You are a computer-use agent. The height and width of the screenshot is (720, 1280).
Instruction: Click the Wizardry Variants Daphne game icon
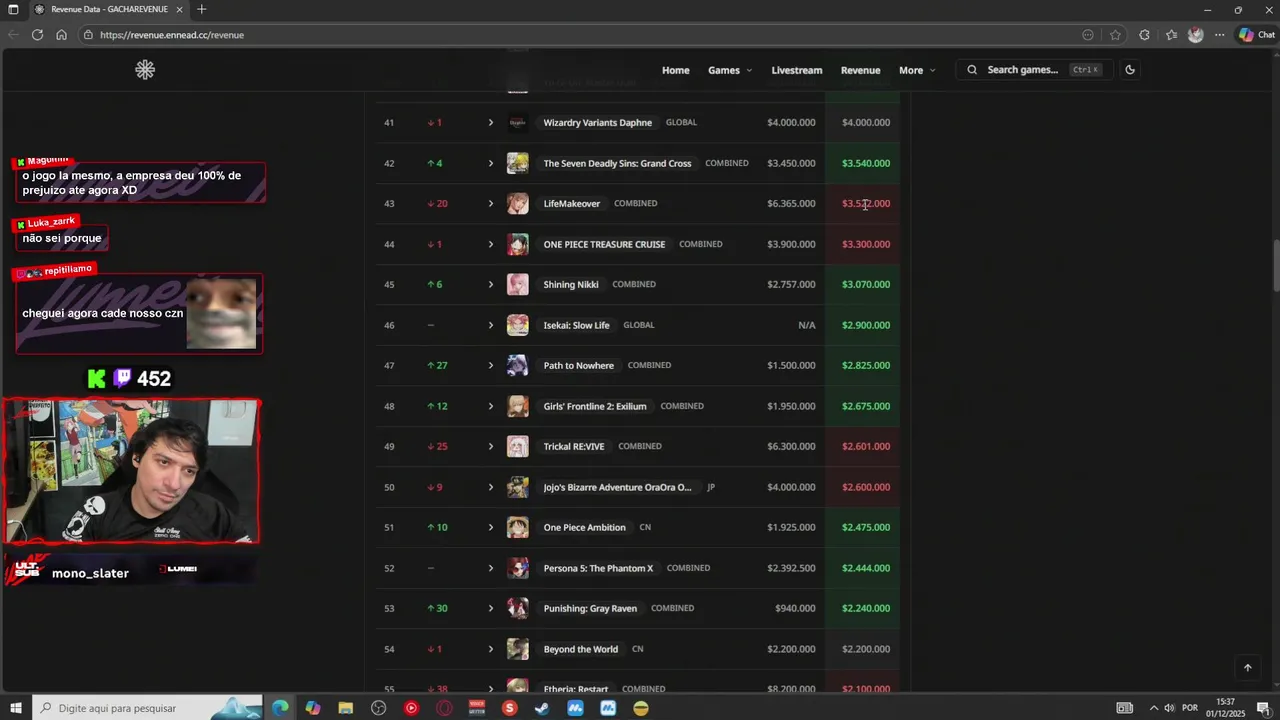click(x=517, y=123)
